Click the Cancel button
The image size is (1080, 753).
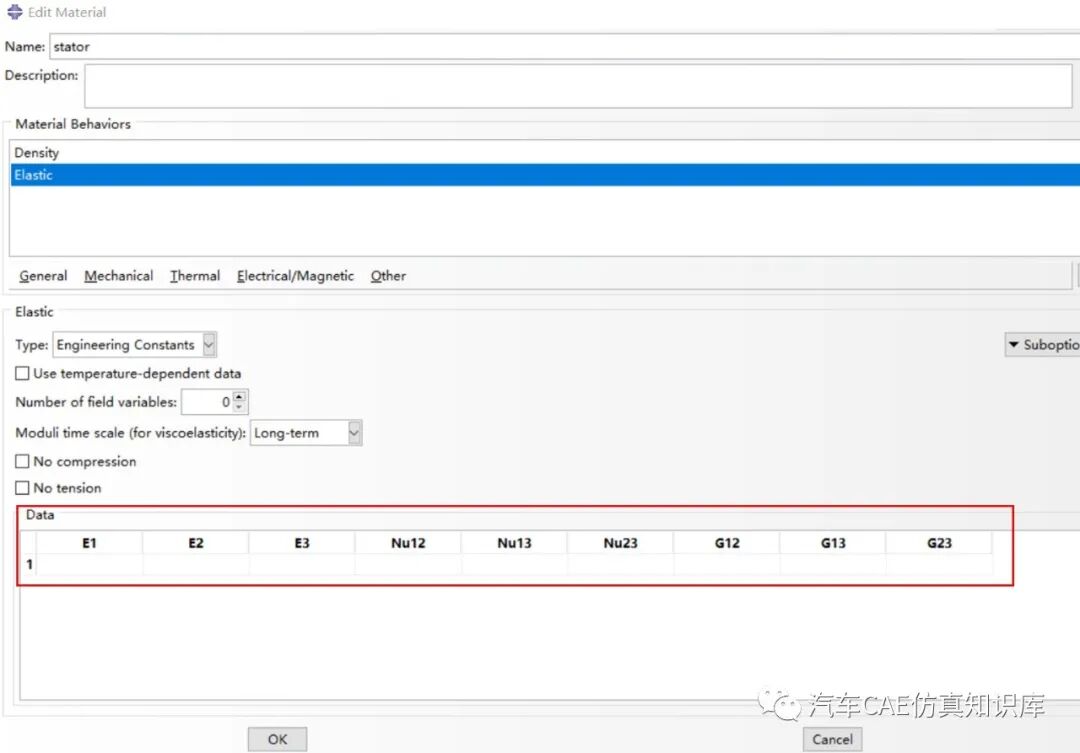pos(832,739)
